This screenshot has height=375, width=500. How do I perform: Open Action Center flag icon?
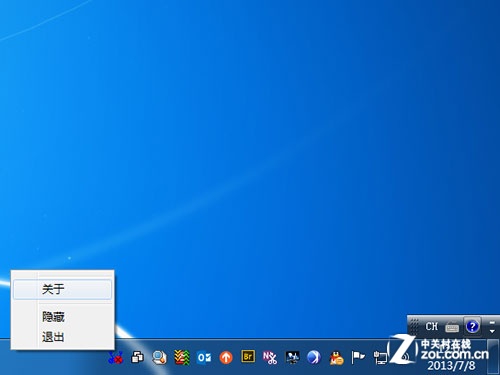pyautogui.click(x=358, y=358)
